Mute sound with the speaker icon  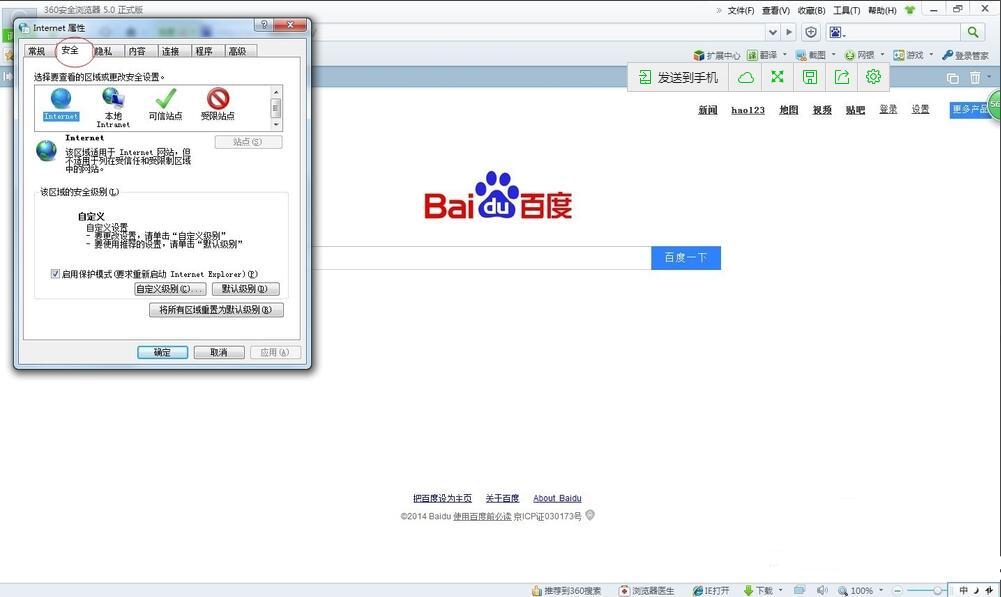(x=822, y=591)
